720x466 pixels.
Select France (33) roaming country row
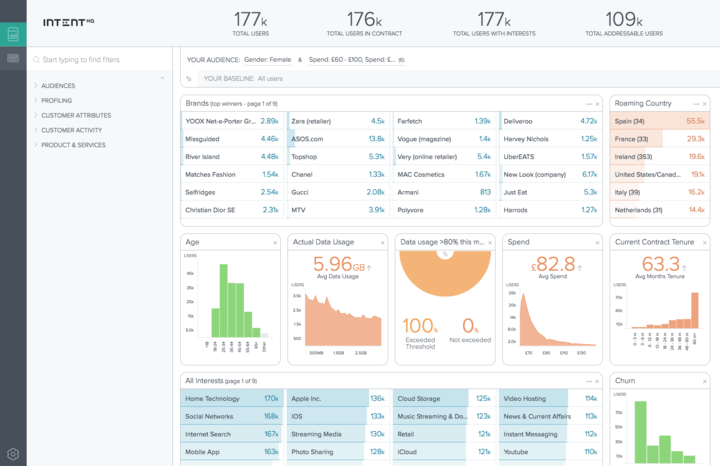coord(659,139)
